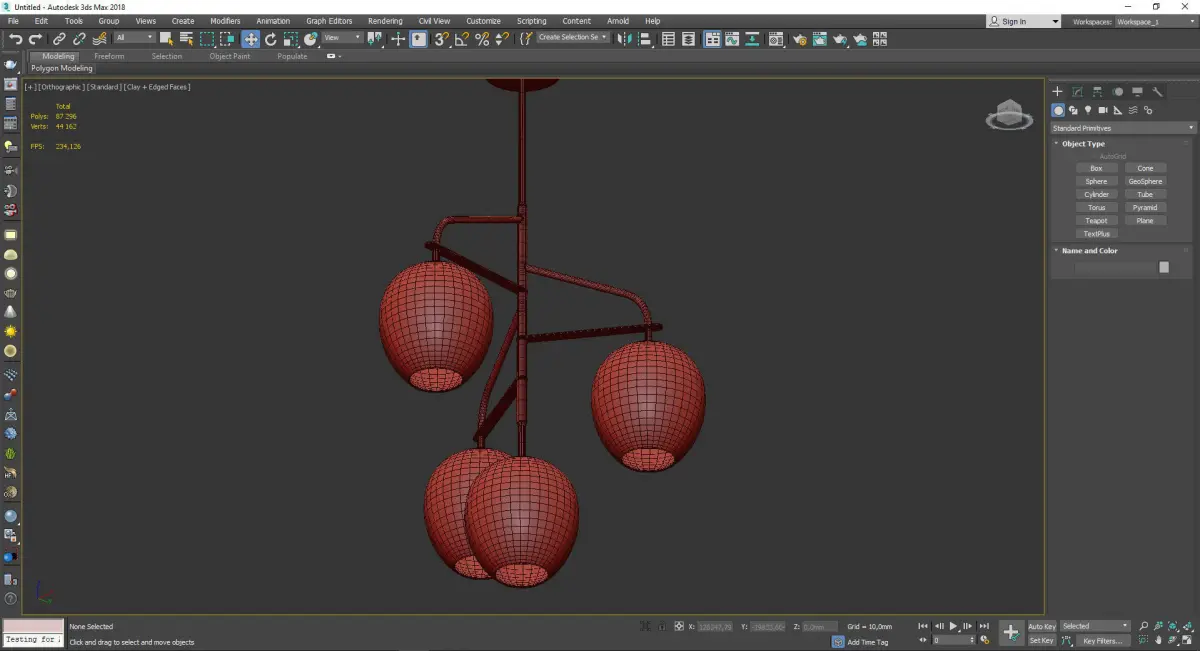Open the Sign In dropdown
Screen dimensions: 1200x651
pyautogui.click(x=1023, y=21)
